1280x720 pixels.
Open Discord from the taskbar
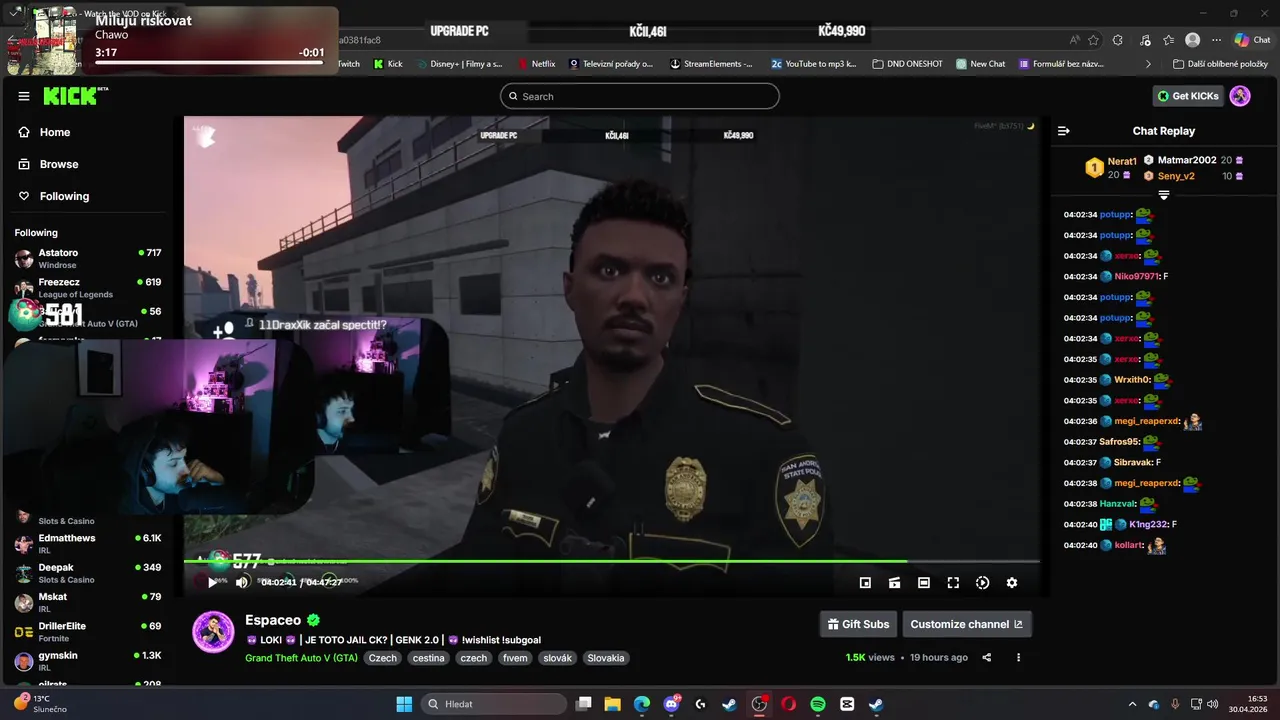click(x=671, y=704)
